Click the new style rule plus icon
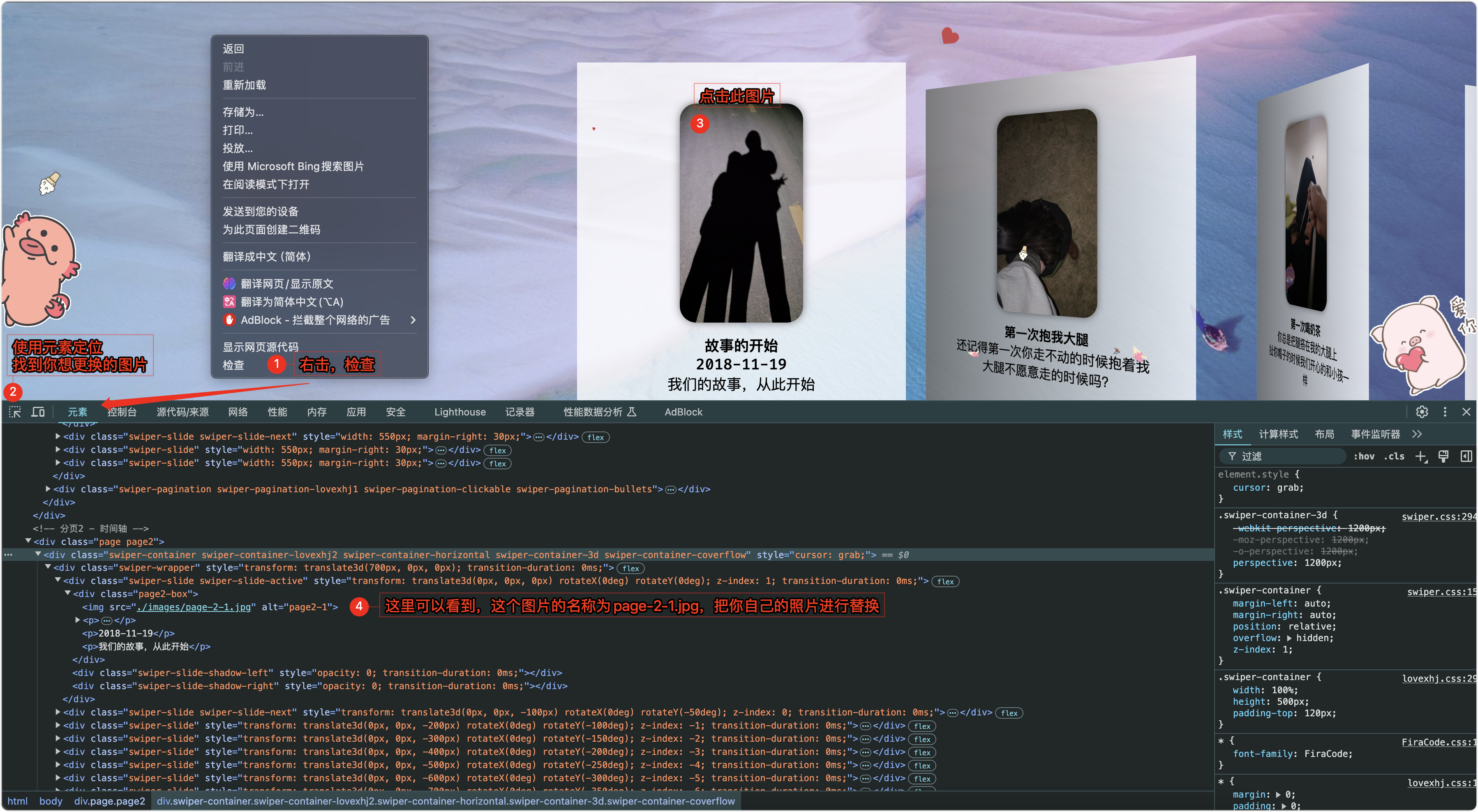 [x=1420, y=457]
